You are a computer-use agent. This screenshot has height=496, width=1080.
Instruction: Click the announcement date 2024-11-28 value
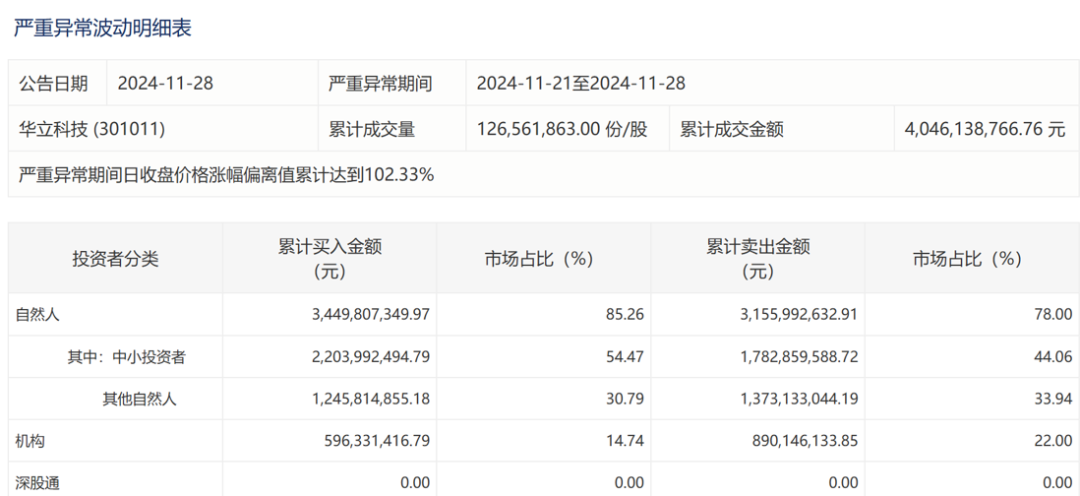(x=165, y=84)
